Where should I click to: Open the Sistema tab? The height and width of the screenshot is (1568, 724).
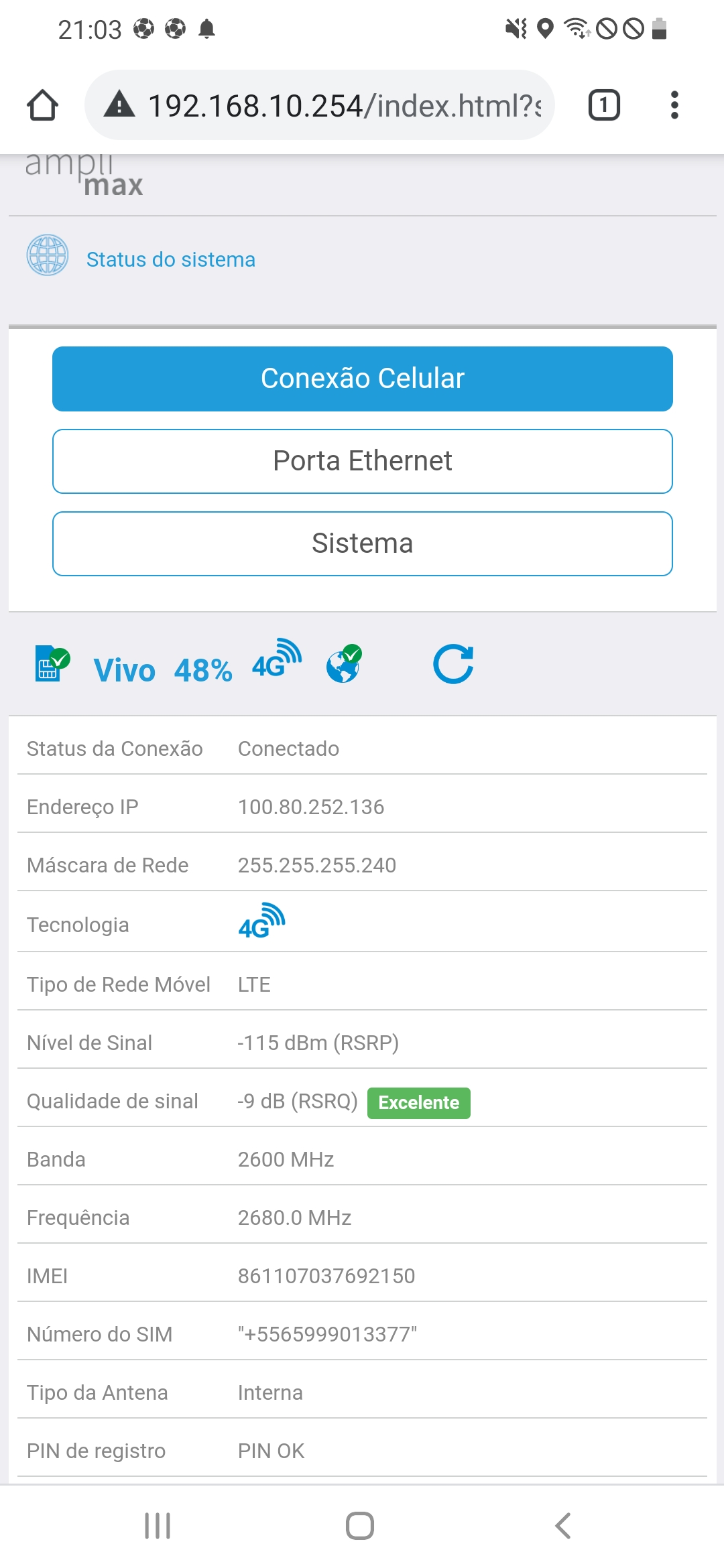point(363,543)
